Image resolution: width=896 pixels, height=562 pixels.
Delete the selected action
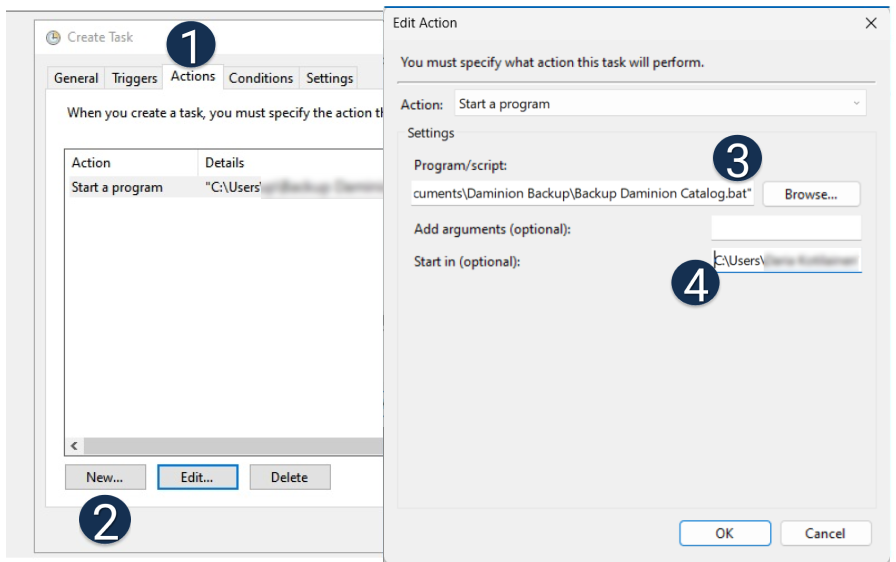pos(289,477)
